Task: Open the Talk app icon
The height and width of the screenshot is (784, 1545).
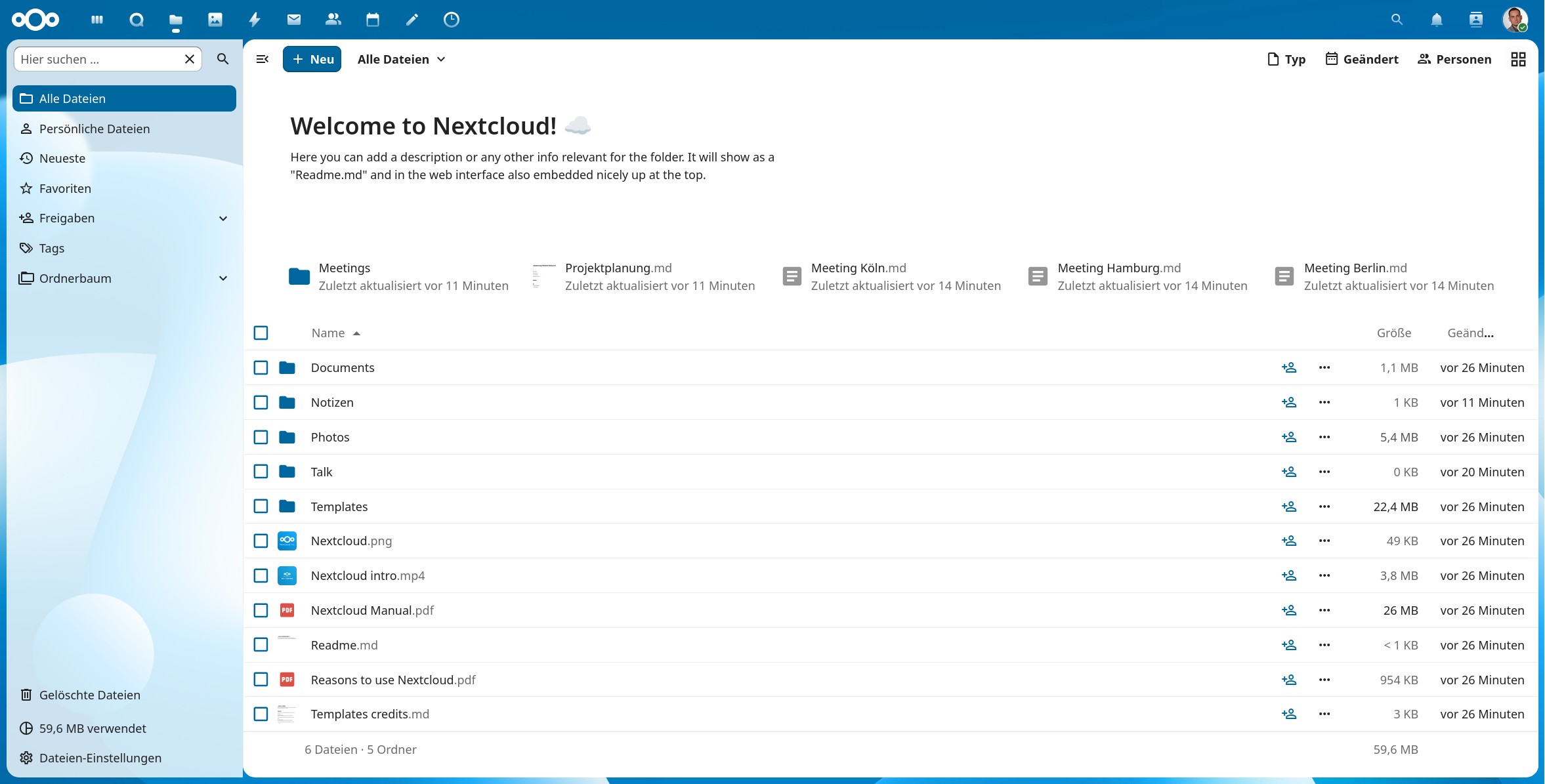Action: pyautogui.click(x=137, y=20)
